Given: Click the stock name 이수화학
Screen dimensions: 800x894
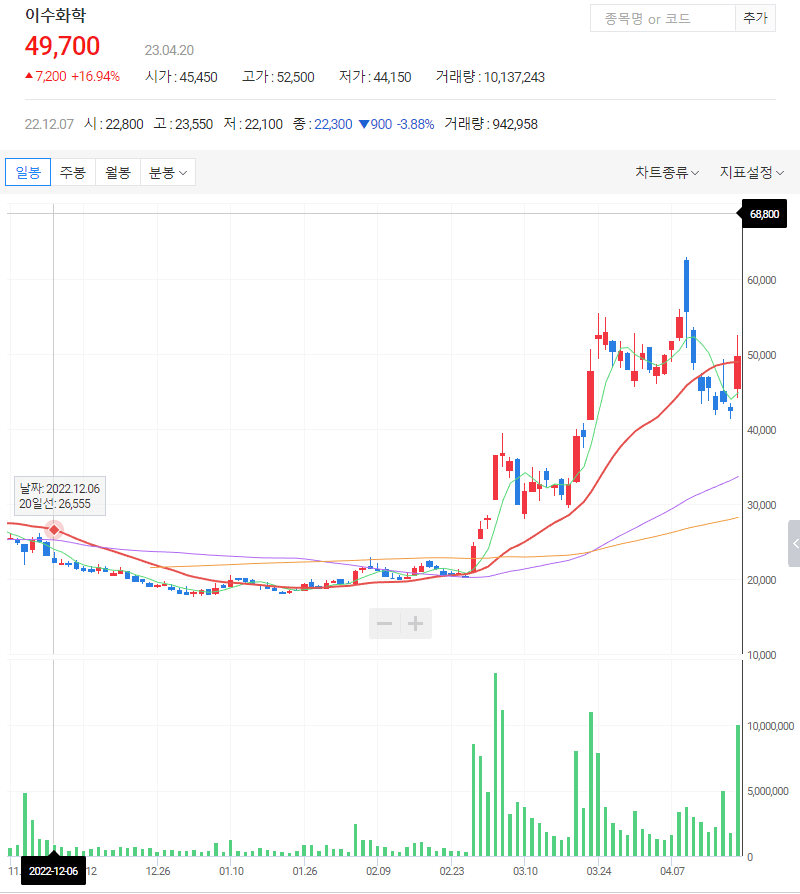Looking at the screenshot, I should [x=55, y=15].
